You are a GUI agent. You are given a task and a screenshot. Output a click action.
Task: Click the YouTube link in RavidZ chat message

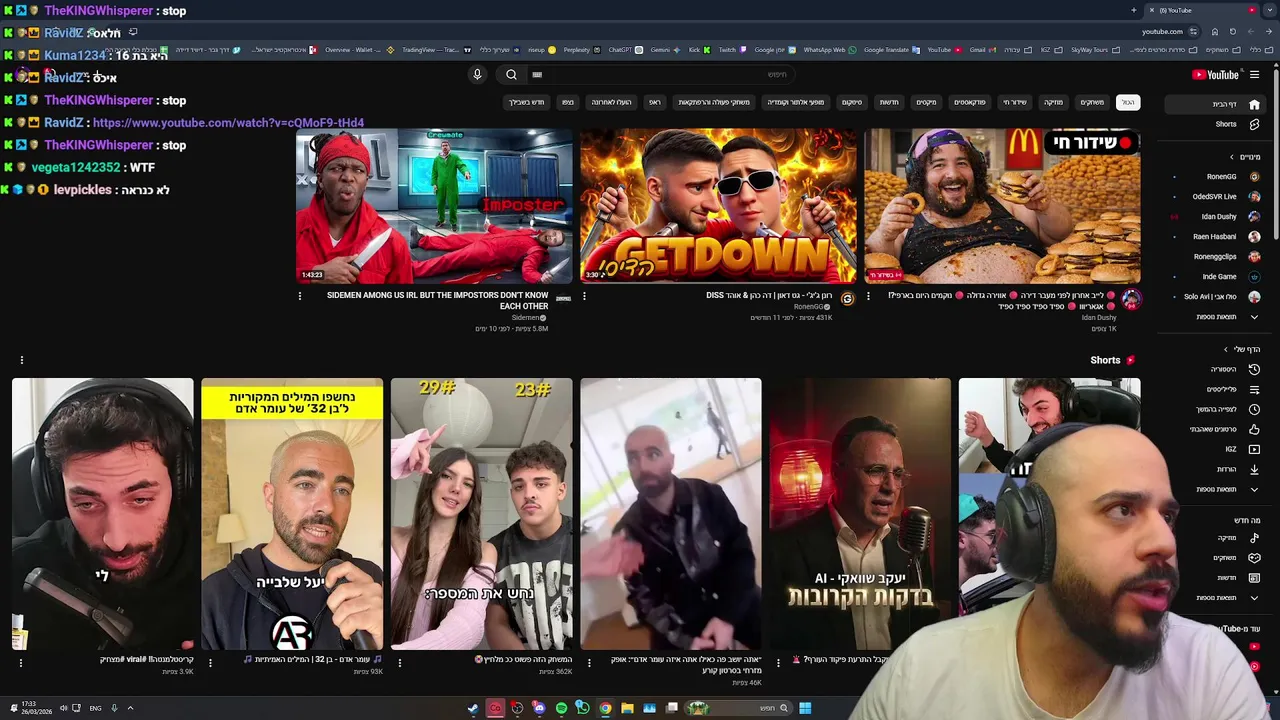228,123
